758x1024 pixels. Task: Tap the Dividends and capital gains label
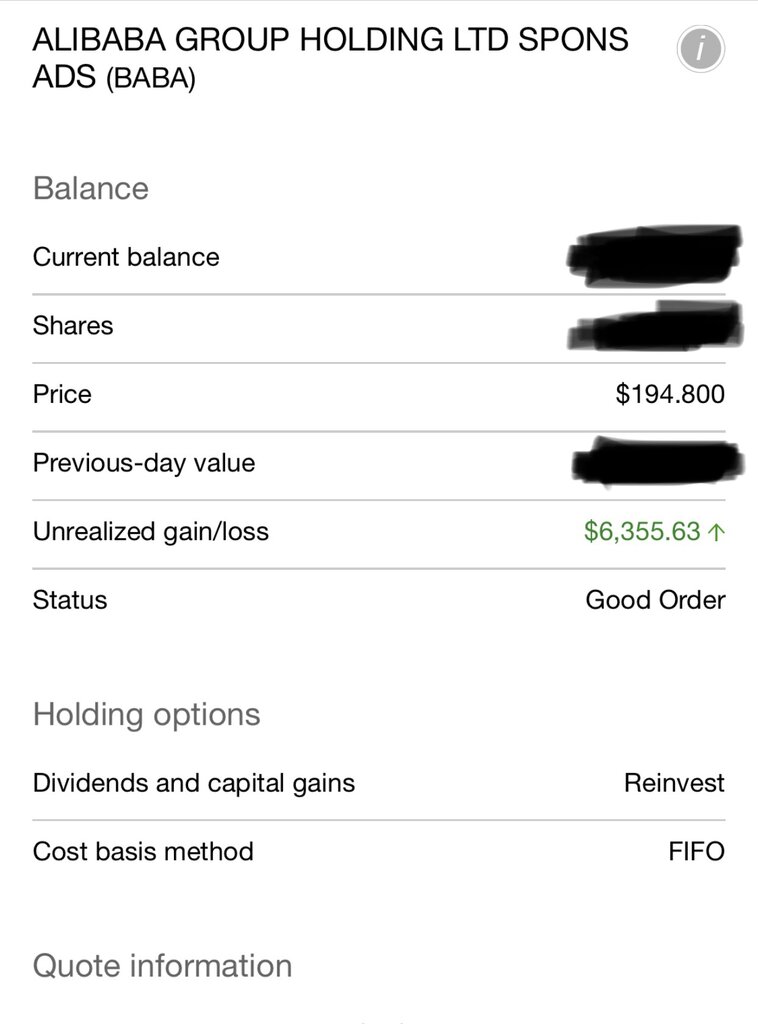194,784
